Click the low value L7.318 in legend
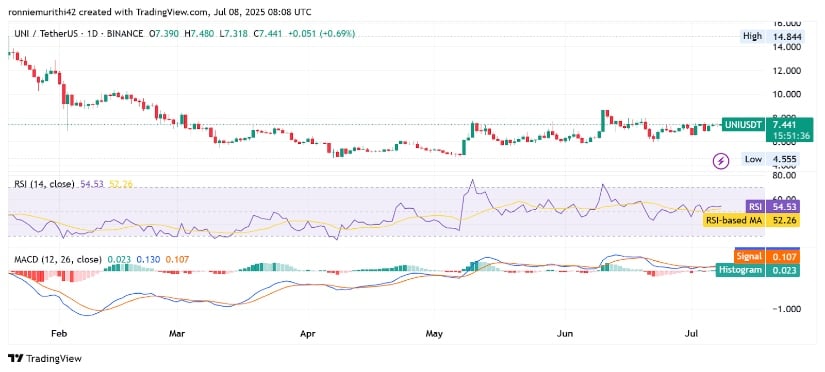The width and height of the screenshot is (825, 372). tap(234, 34)
